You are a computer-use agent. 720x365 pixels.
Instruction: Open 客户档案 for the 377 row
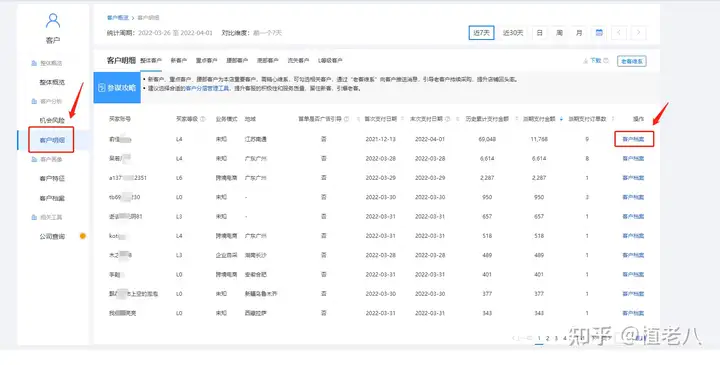[633, 293]
